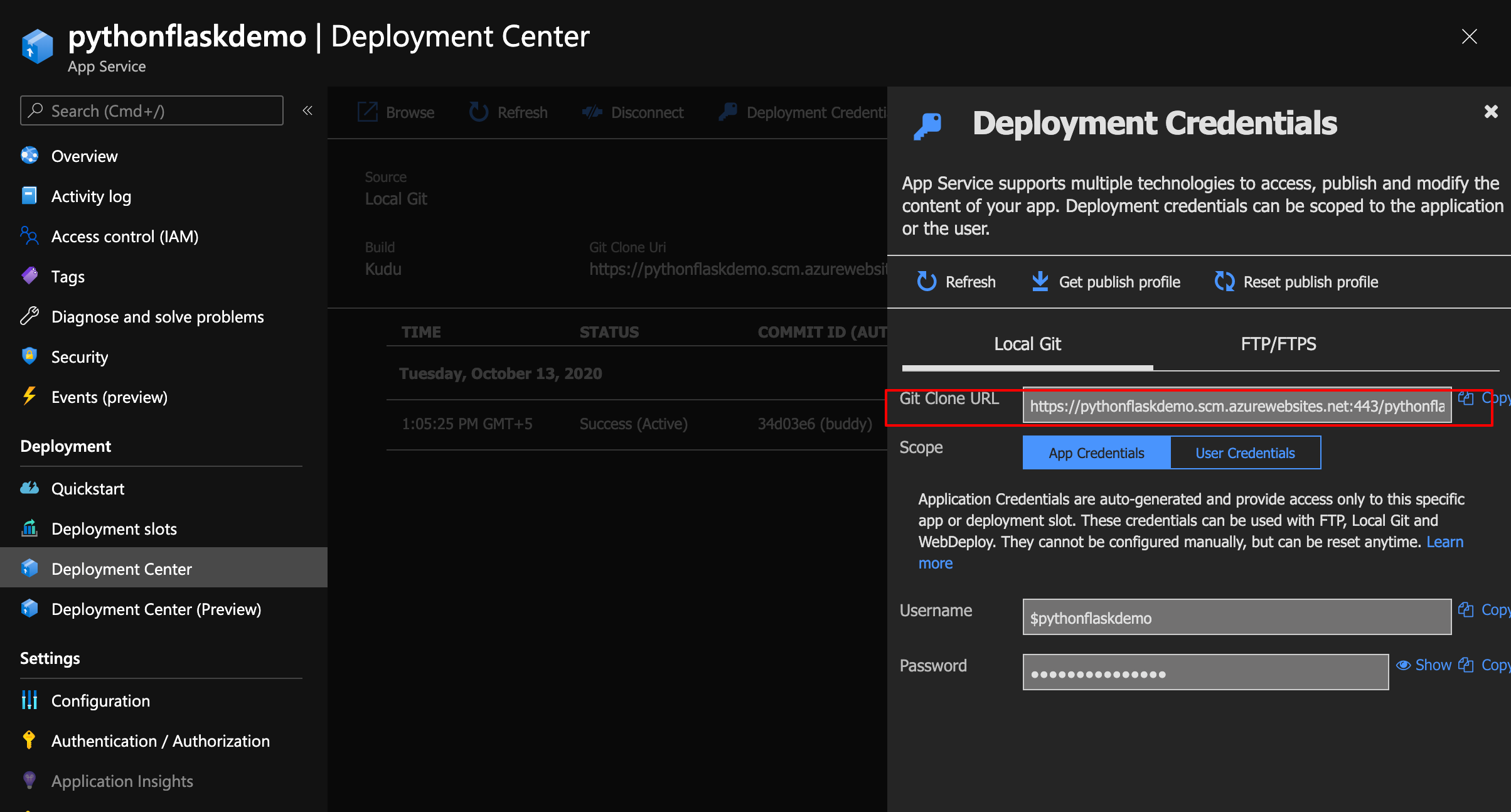Select User Credentials scope
Viewport: 1511px width, 812px height.
coord(1246,453)
